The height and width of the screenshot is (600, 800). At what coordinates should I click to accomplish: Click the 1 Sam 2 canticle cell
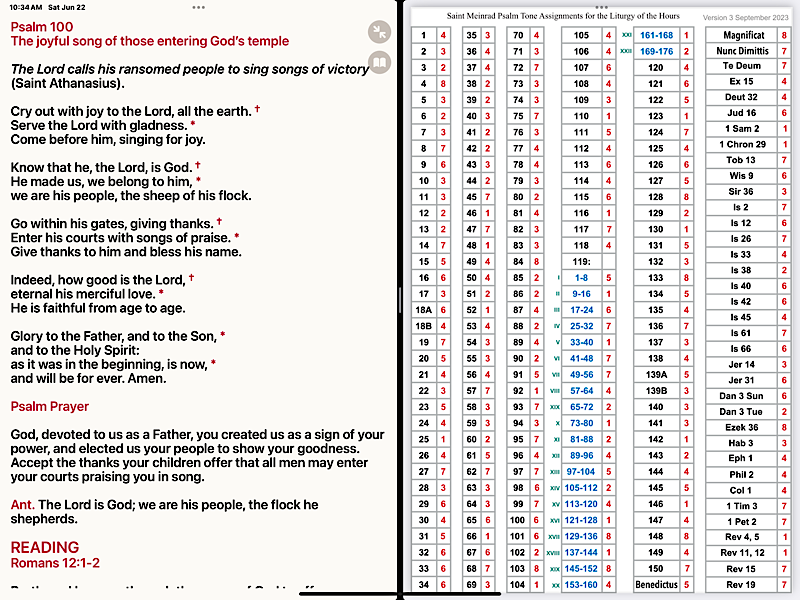click(x=743, y=129)
